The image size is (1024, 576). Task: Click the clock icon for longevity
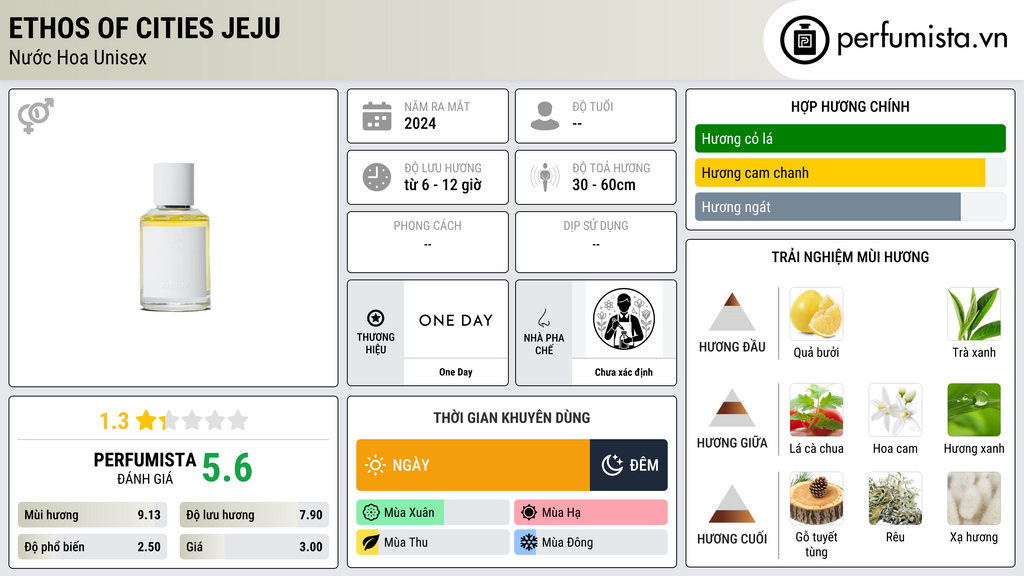tap(377, 177)
